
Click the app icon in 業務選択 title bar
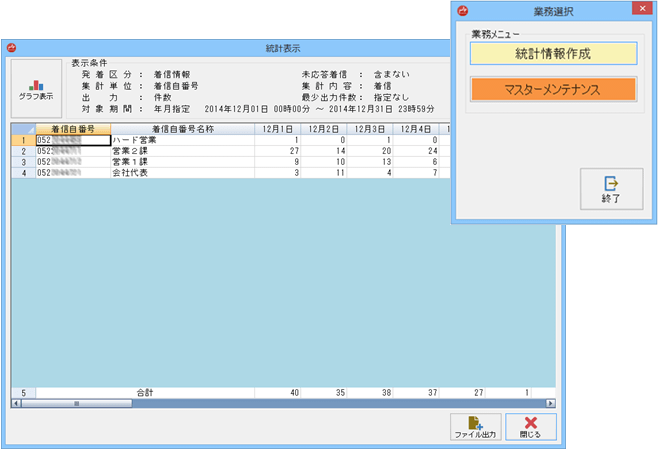[x=463, y=10]
